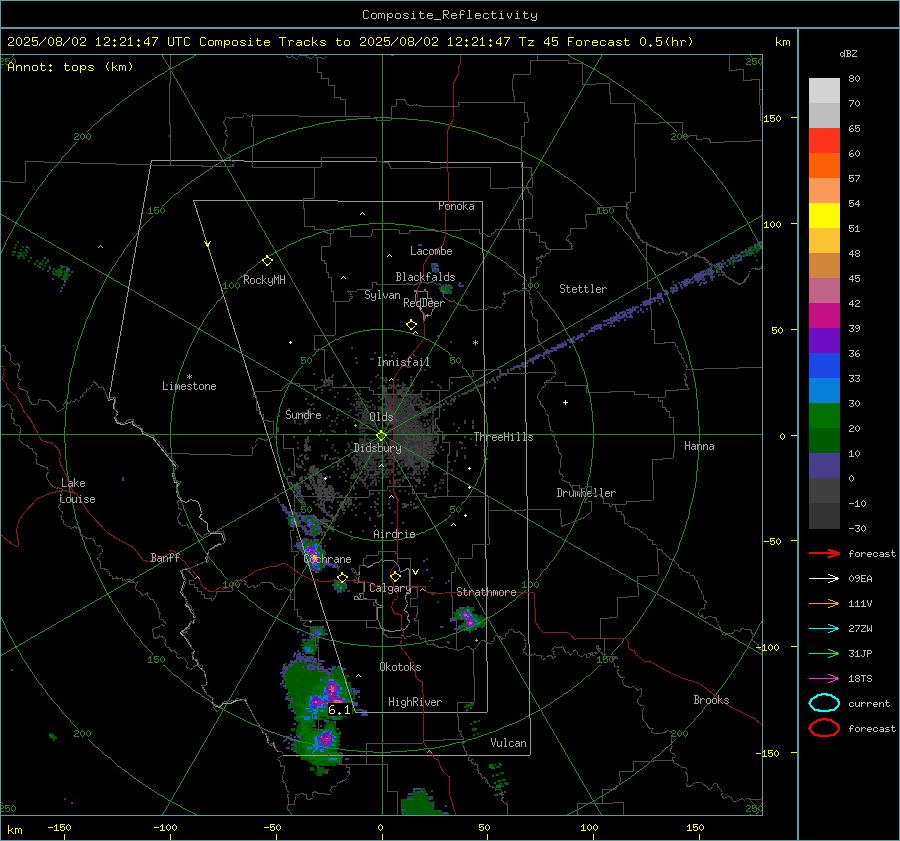Image resolution: width=900 pixels, height=841 pixels.
Task: Select the cyan 27ZW arrow legend entry
Action: (x=824, y=629)
